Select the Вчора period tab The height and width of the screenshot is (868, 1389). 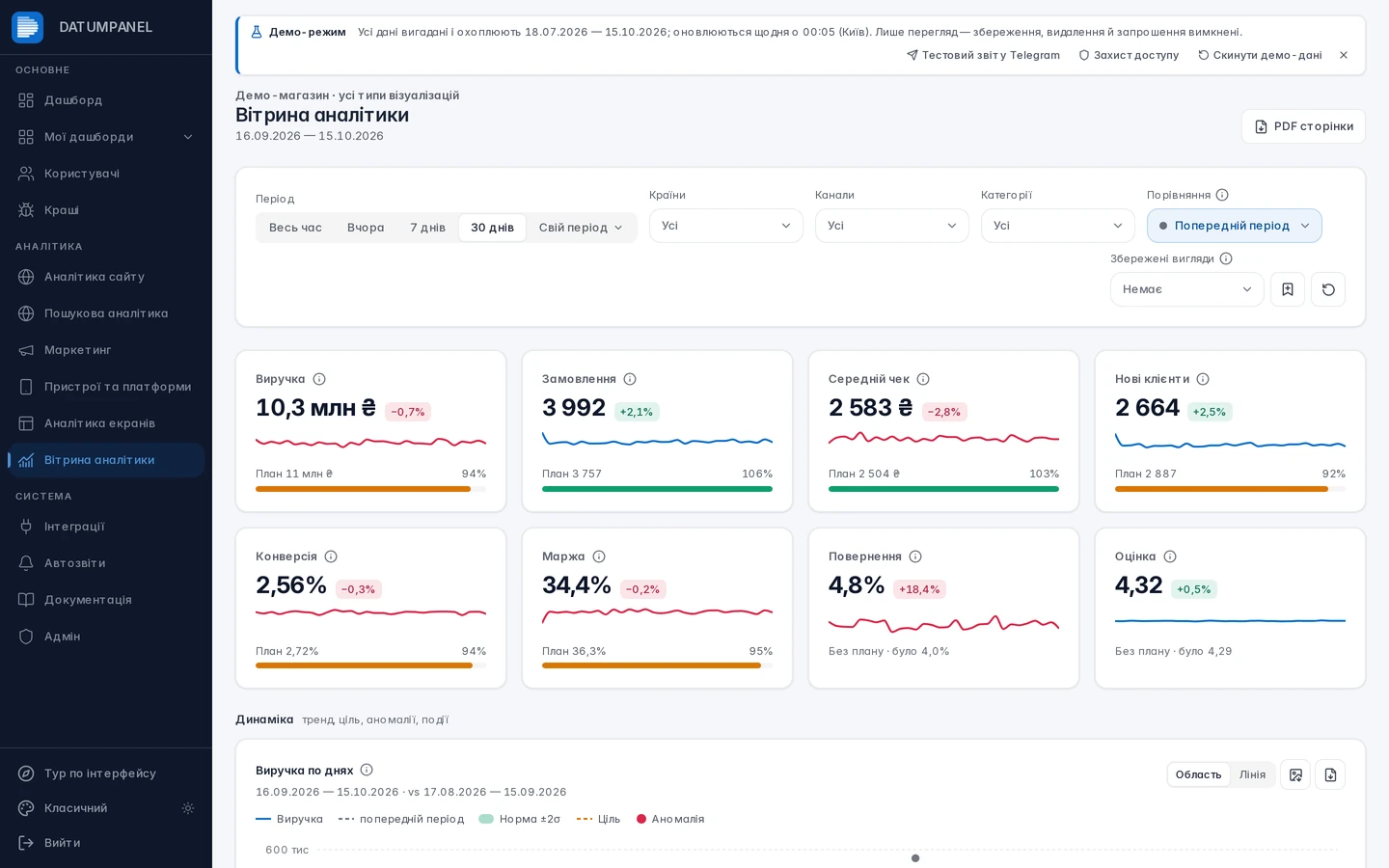tap(366, 228)
